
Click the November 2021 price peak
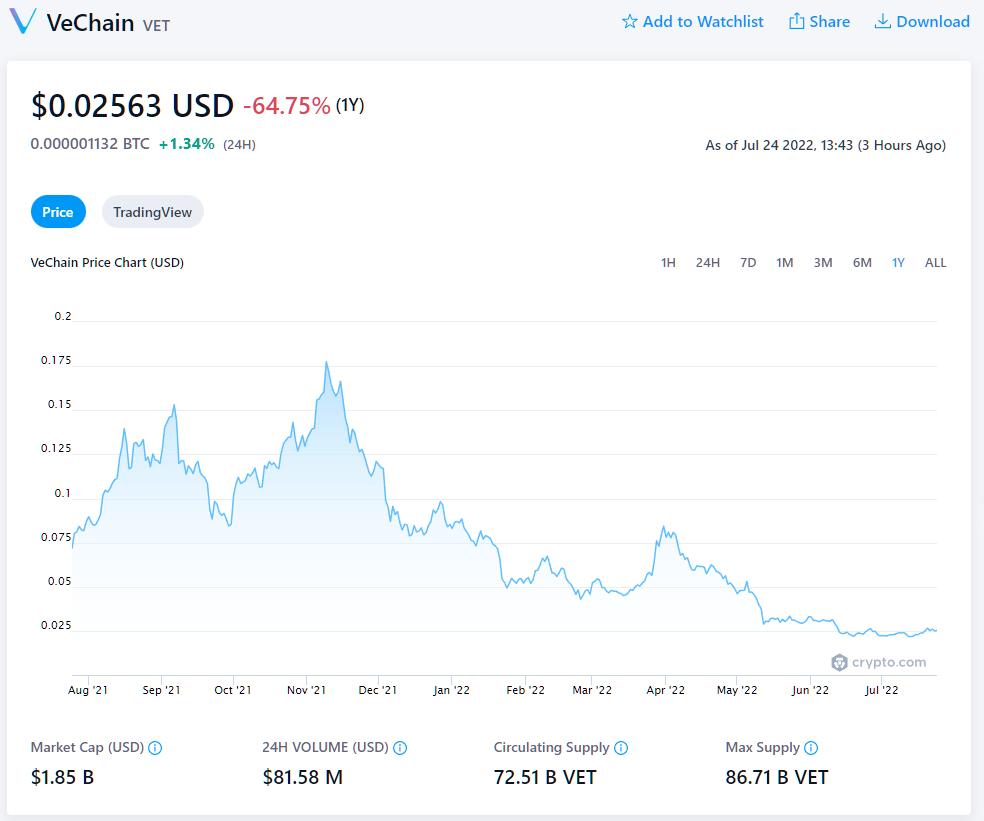pyautogui.click(x=326, y=362)
